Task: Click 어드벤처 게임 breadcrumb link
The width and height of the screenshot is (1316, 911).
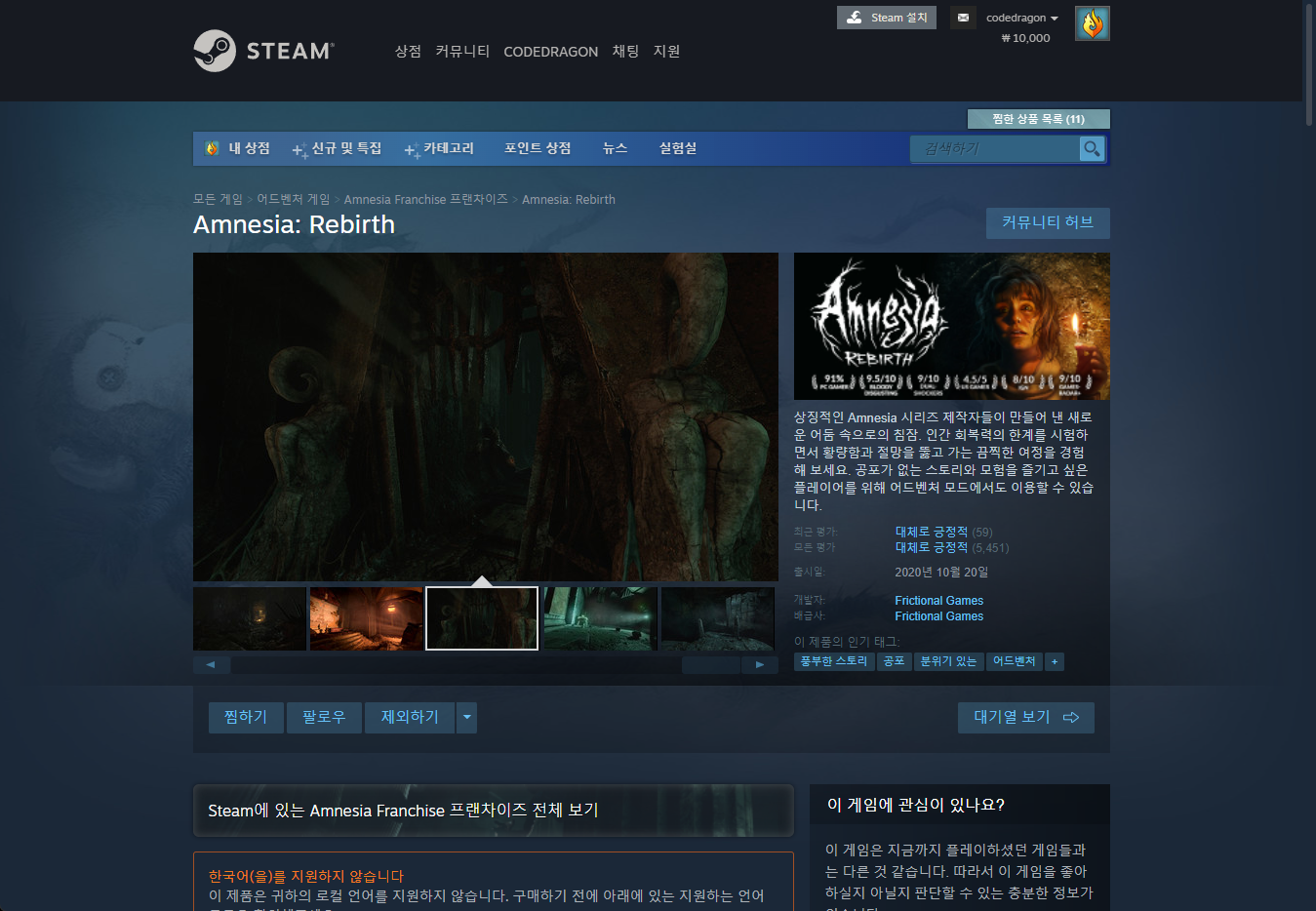Action: [x=294, y=199]
